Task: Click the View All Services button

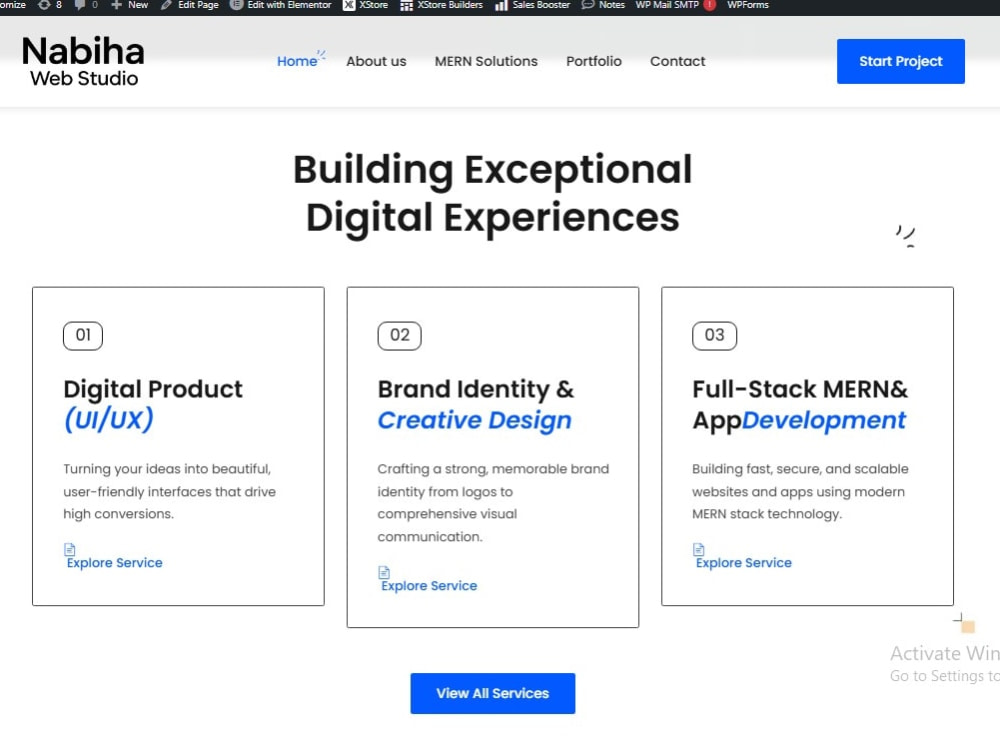Action: [492, 693]
